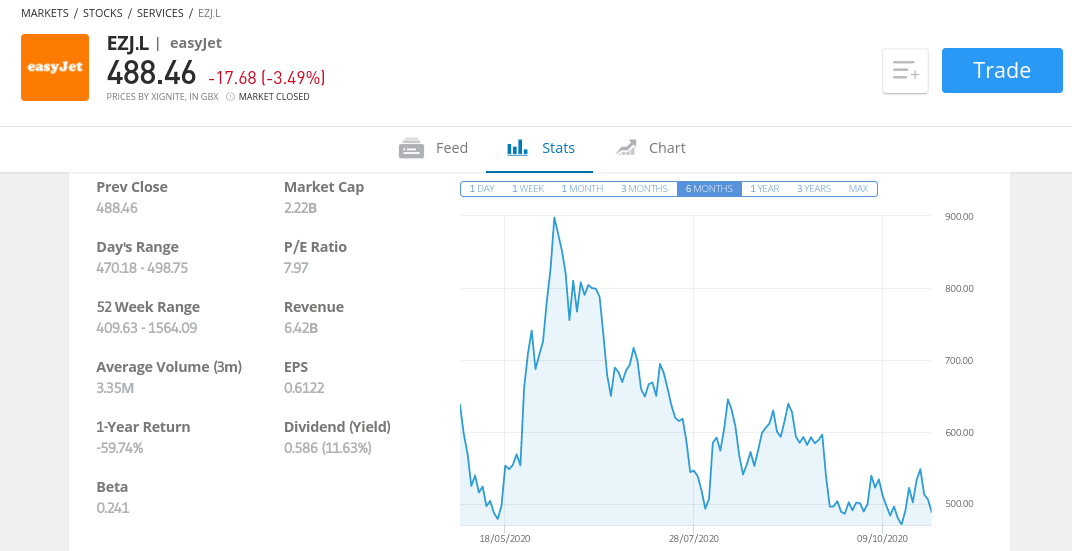Click the EZJ.L ticker heading
The height and width of the screenshot is (551, 1072).
point(128,43)
